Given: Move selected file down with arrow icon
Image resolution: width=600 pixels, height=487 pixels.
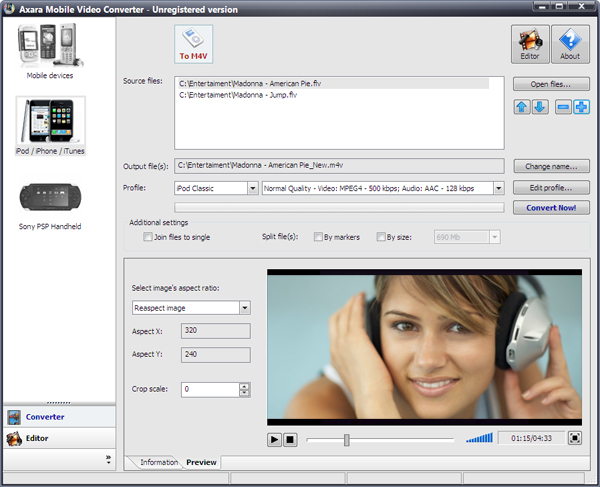Looking at the screenshot, I should [540, 107].
